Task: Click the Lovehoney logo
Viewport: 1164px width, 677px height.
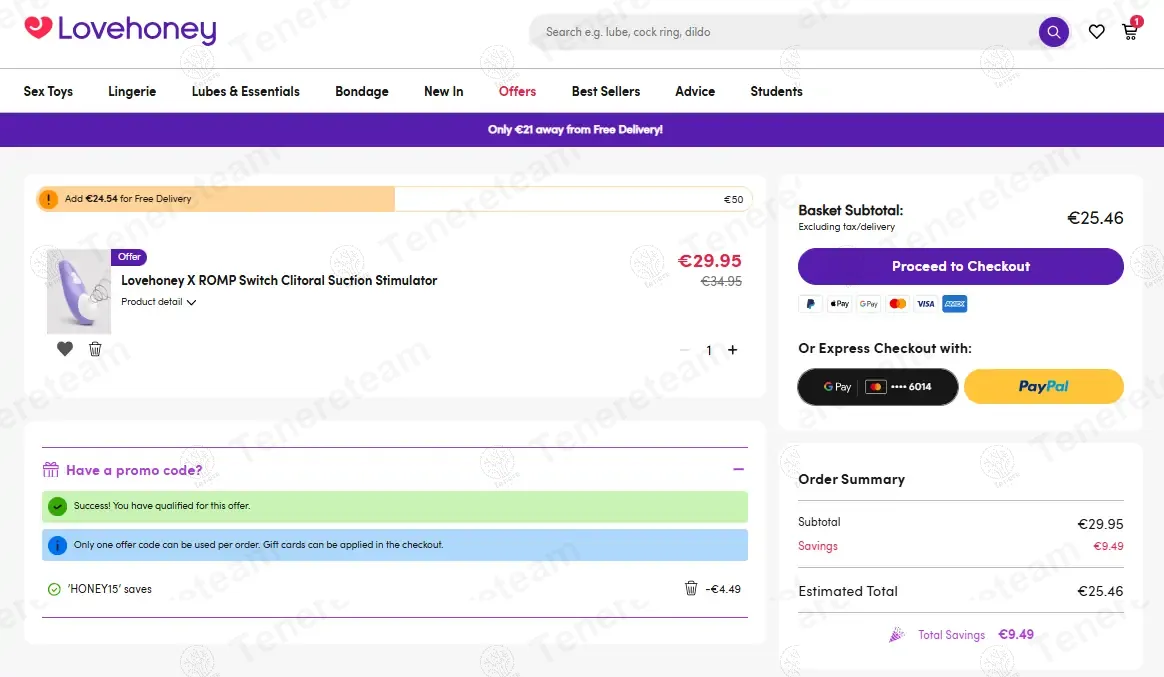Action: tap(120, 30)
